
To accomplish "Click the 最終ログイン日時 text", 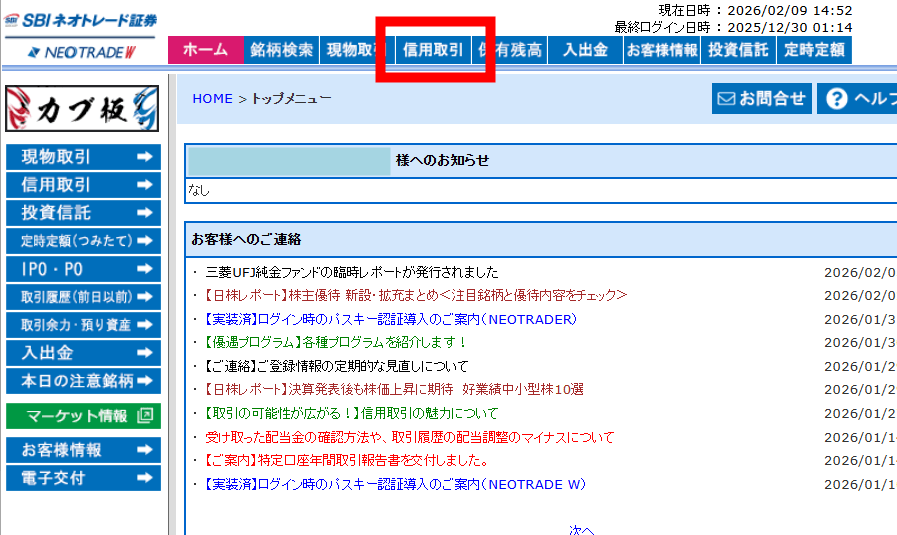I will [x=733, y=27].
